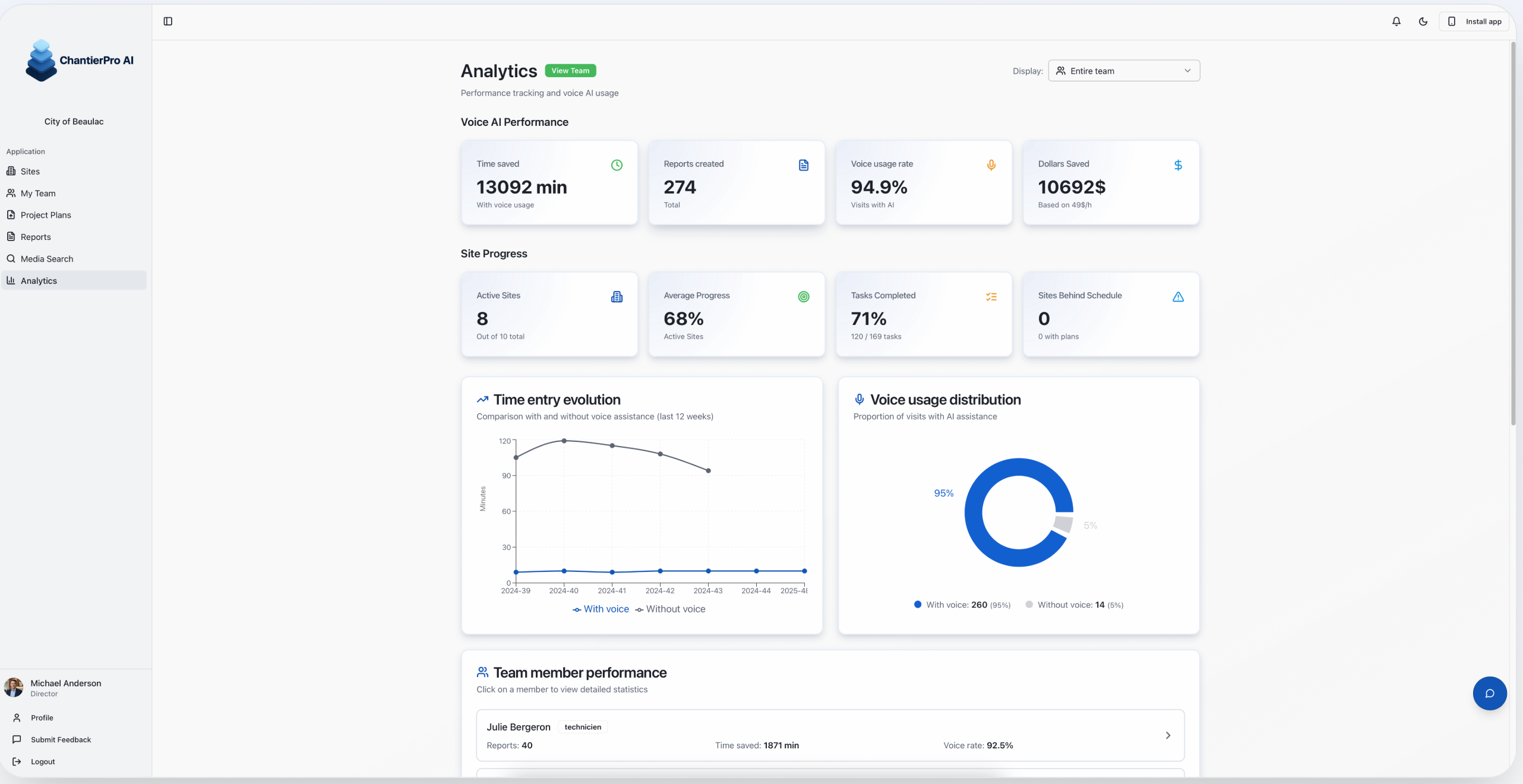
Task: Open Submit Feedback
Action: 59,739
